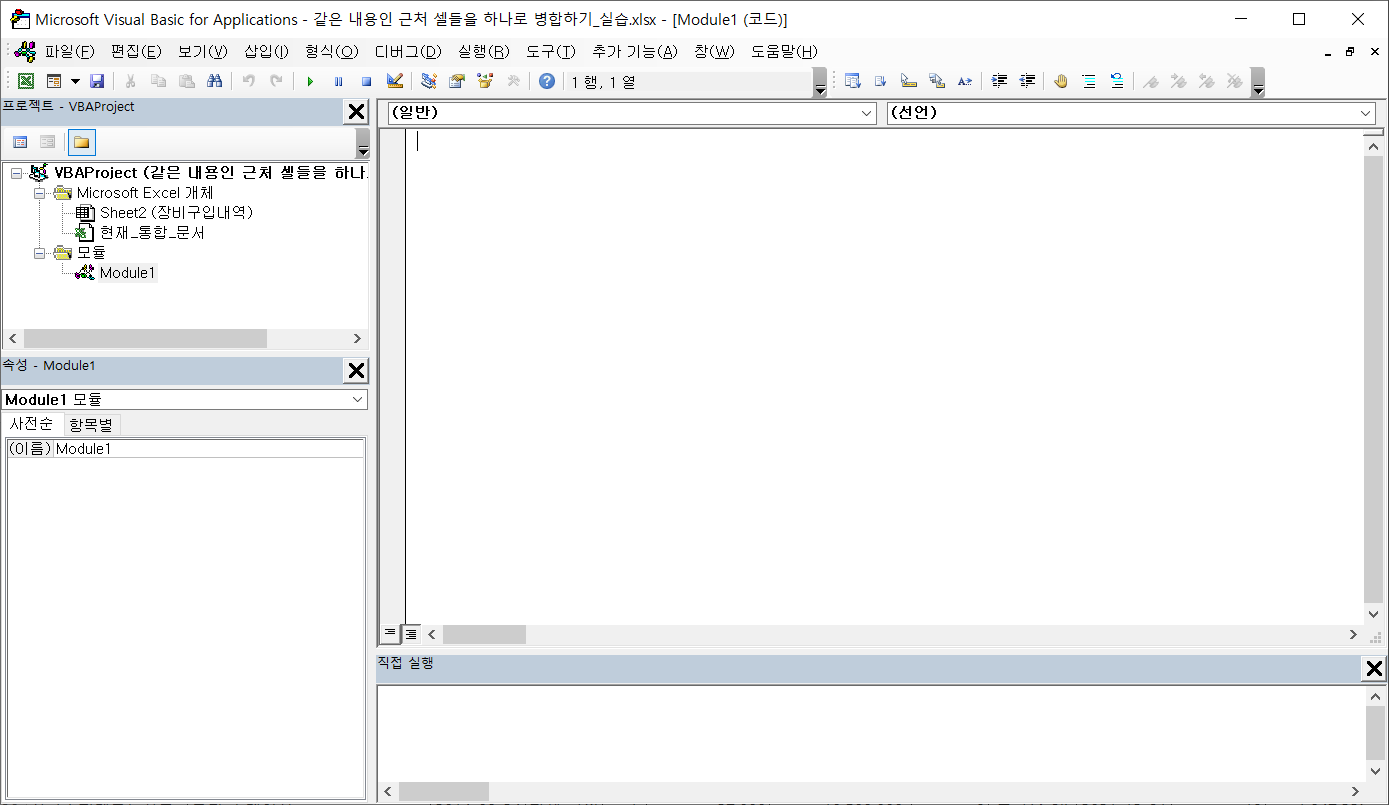1389x805 pixels.
Task: Click Quick Info edit toolbar icon
Action: [909, 81]
